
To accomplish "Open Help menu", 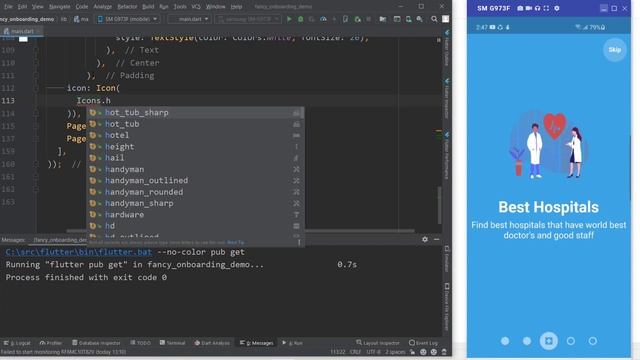I will click(236, 7).
